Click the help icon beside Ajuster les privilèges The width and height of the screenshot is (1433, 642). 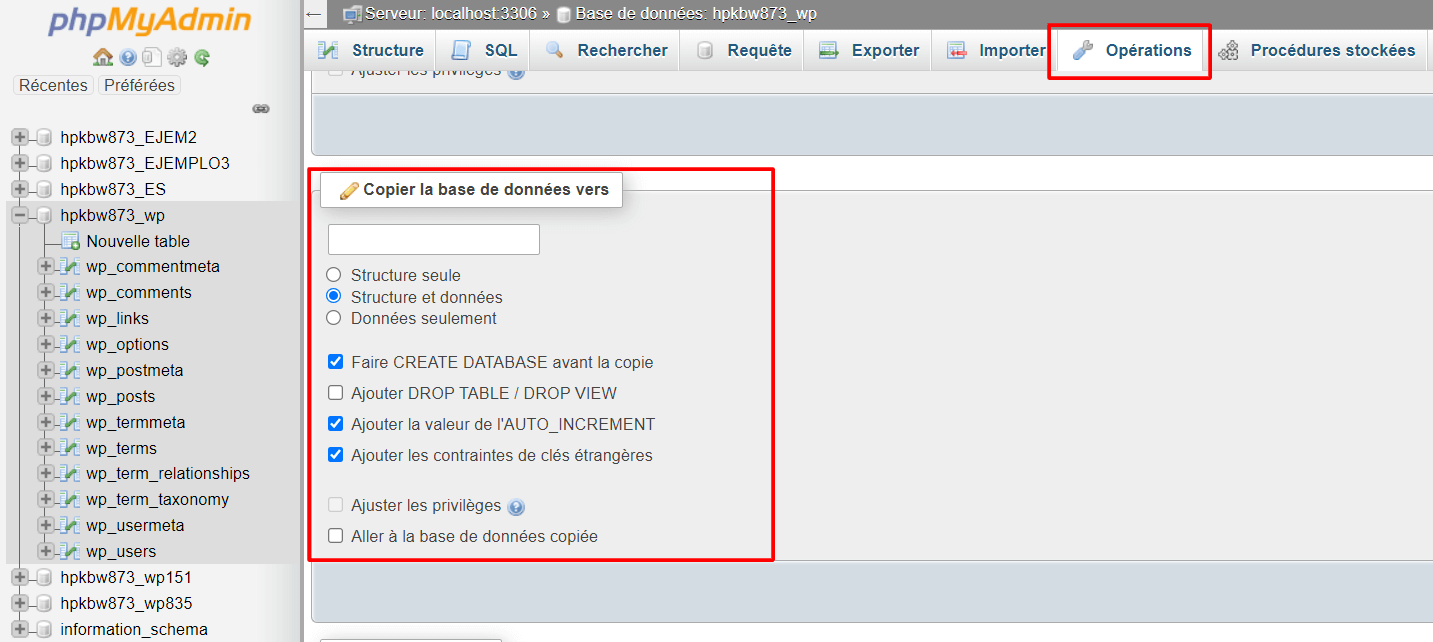click(516, 507)
